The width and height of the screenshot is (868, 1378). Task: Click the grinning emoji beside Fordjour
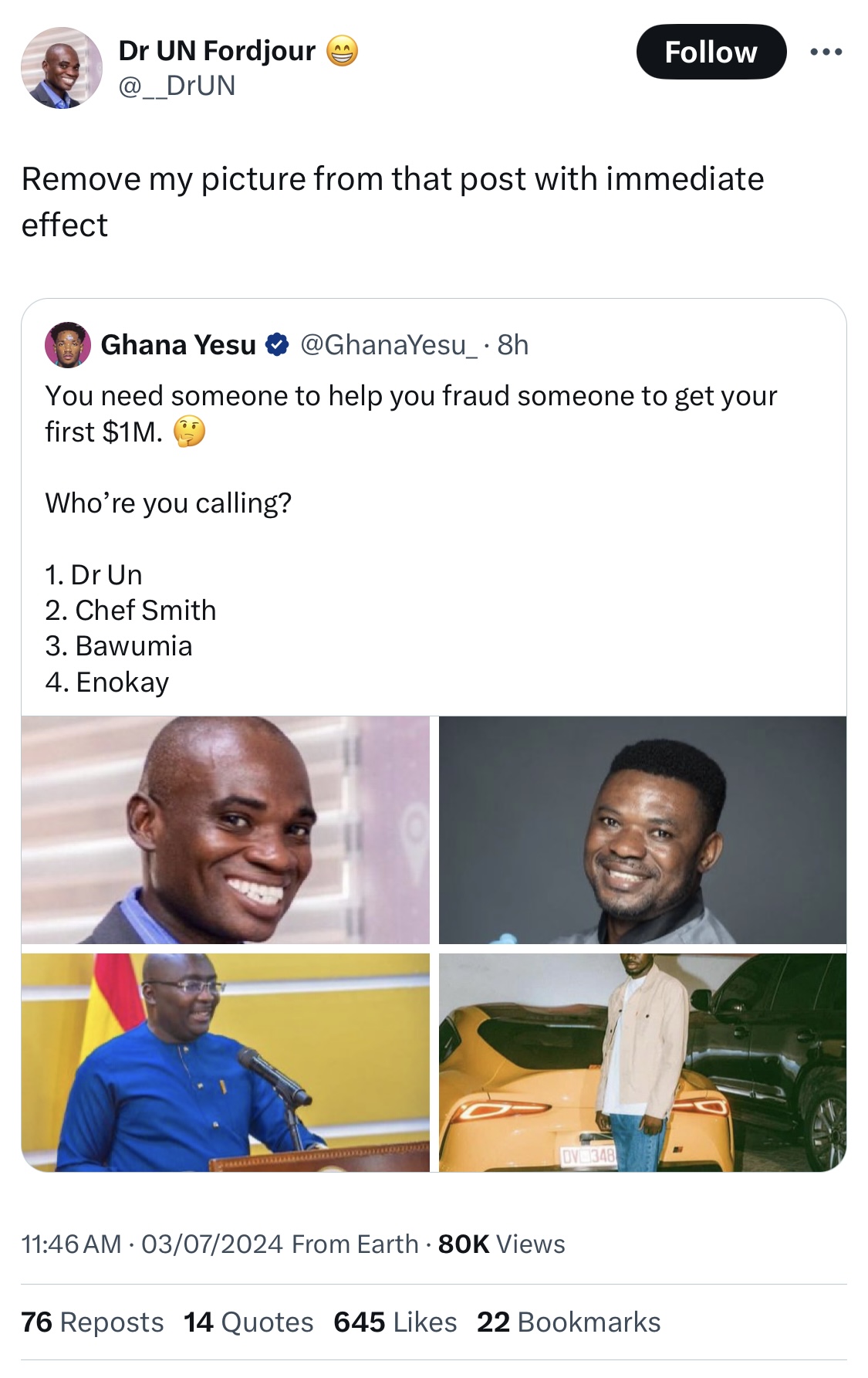coord(342,52)
